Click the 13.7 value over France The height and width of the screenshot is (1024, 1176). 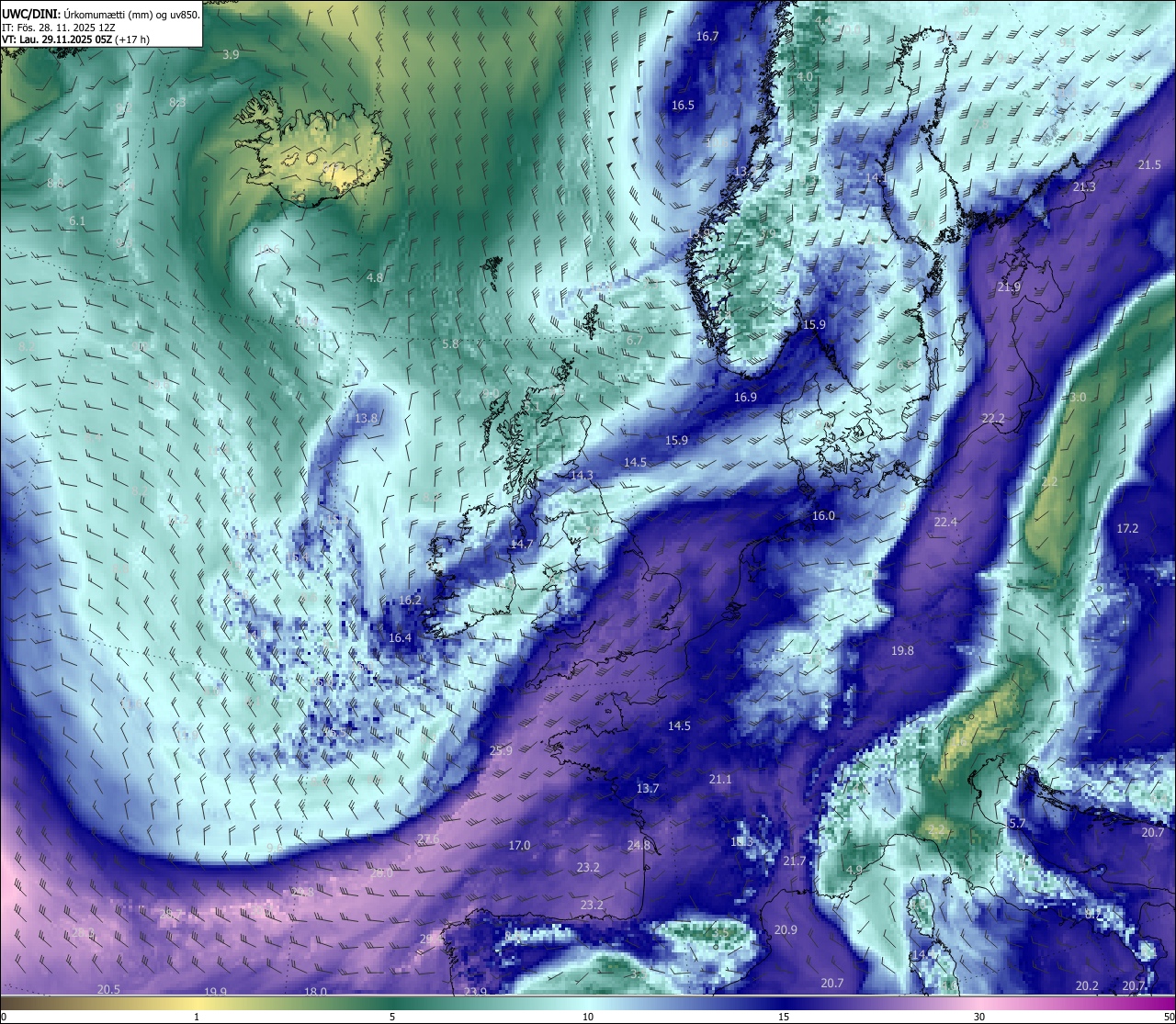pos(648,789)
